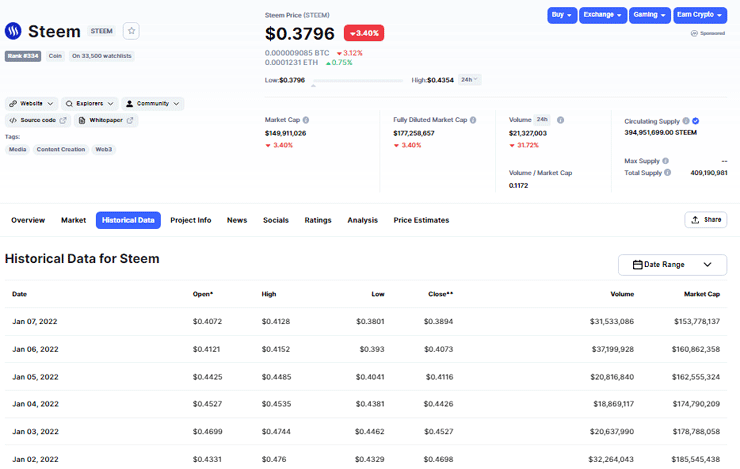Open the 24h low/high range selector

click(x=469, y=80)
